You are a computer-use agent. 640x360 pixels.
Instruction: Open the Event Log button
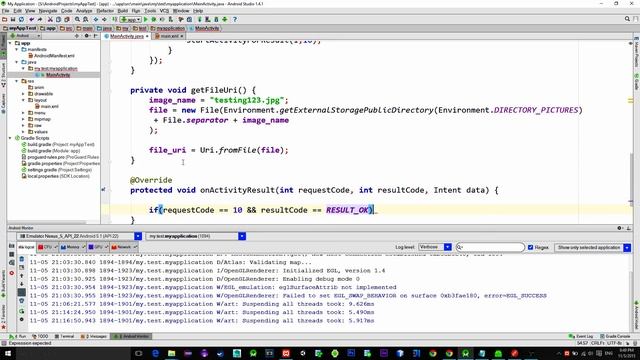click(581, 336)
